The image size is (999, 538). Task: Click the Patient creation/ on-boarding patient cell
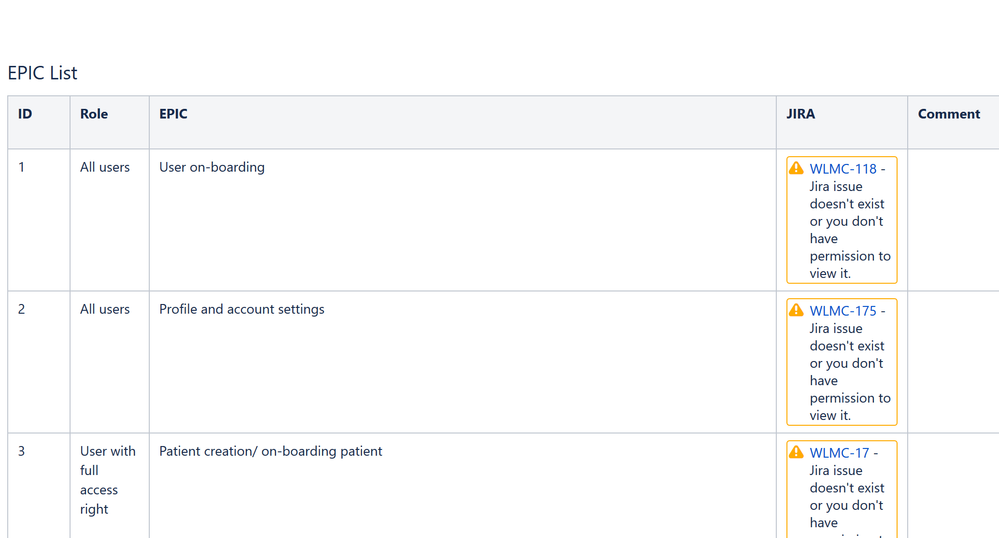463,486
